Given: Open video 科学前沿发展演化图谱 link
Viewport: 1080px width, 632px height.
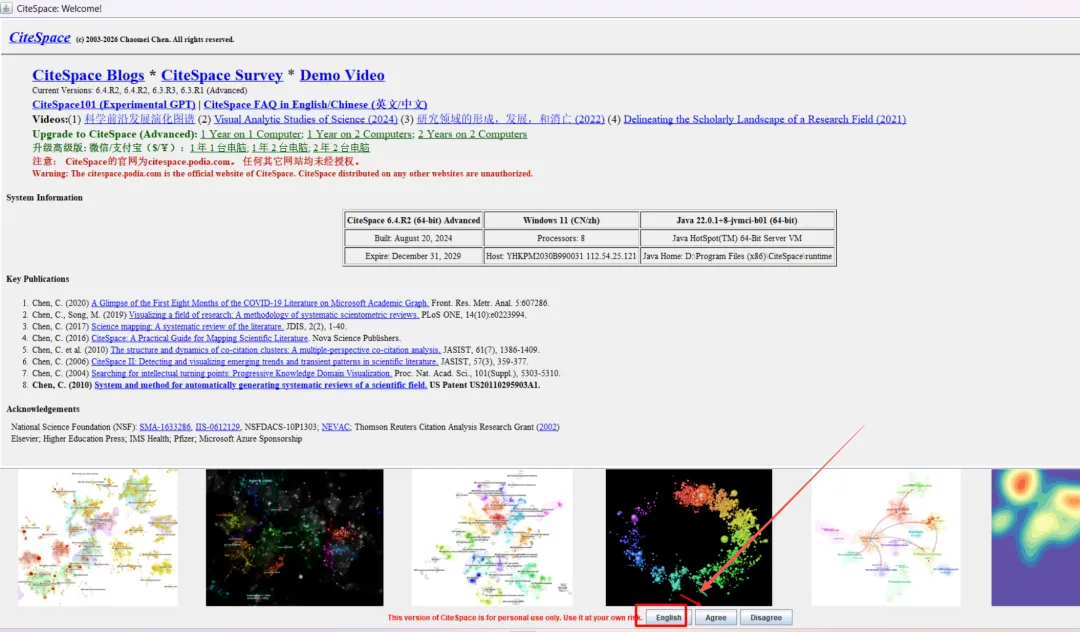Looking at the screenshot, I should point(139,119).
